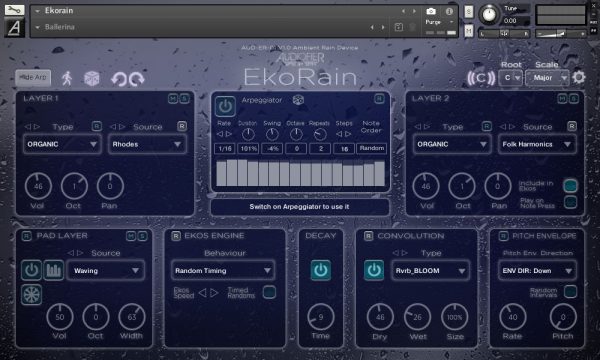This screenshot has height=360, width=600.
Task: Toggle Include in Ekos for Layer 2
Action: pyautogui.click(x=570, y=186)
